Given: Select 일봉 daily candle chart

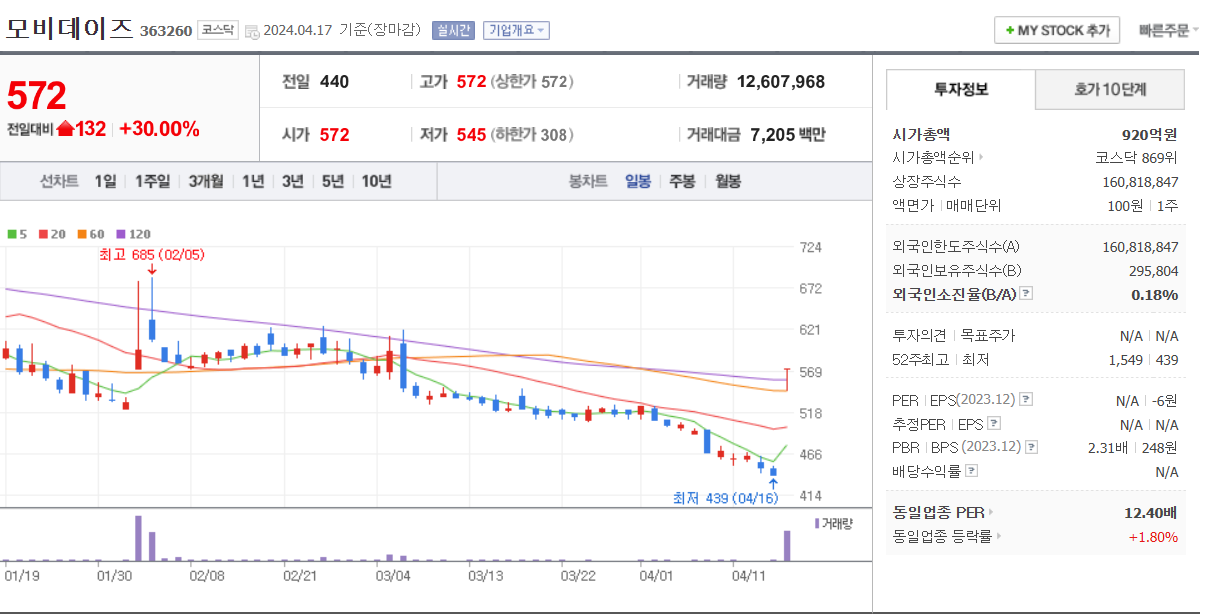Looking at the screenshot, I should [638, 181].
